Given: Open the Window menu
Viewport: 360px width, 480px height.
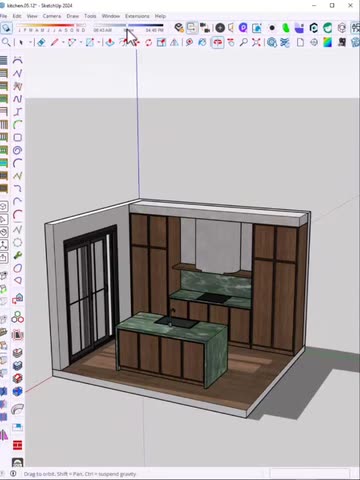Looking at the screenshot, I should [111, 16].
